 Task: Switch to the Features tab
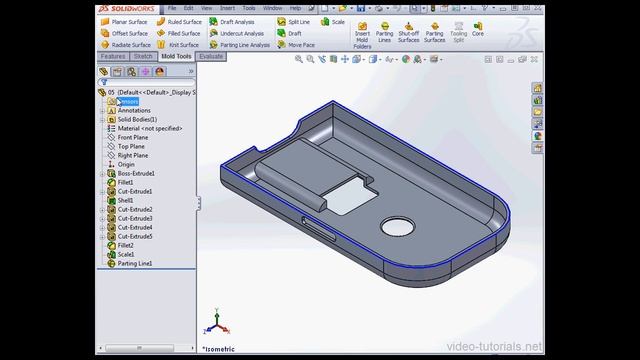(113, 56)
